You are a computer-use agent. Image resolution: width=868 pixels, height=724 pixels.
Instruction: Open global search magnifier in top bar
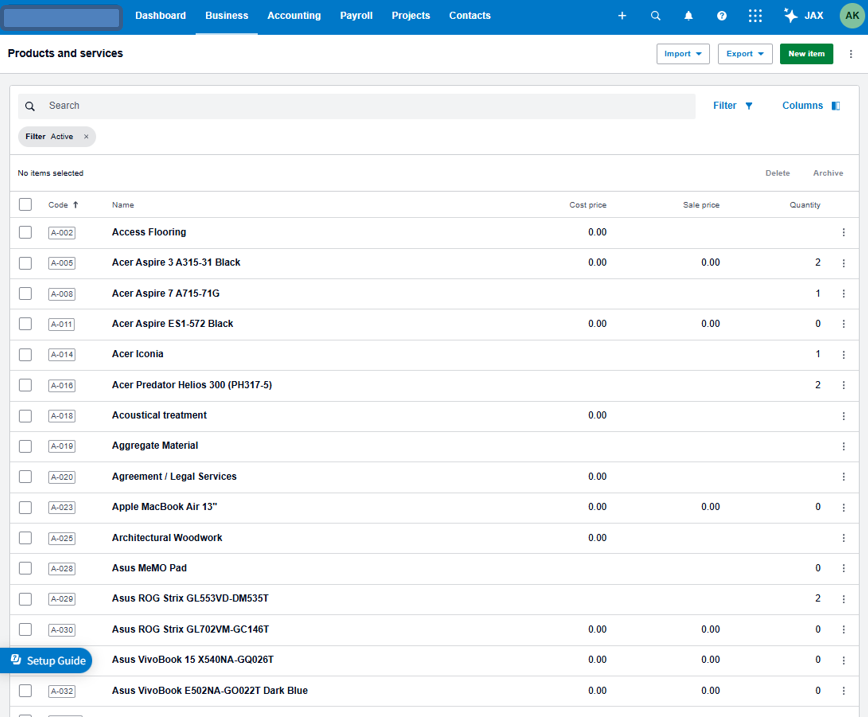point(655,15)
